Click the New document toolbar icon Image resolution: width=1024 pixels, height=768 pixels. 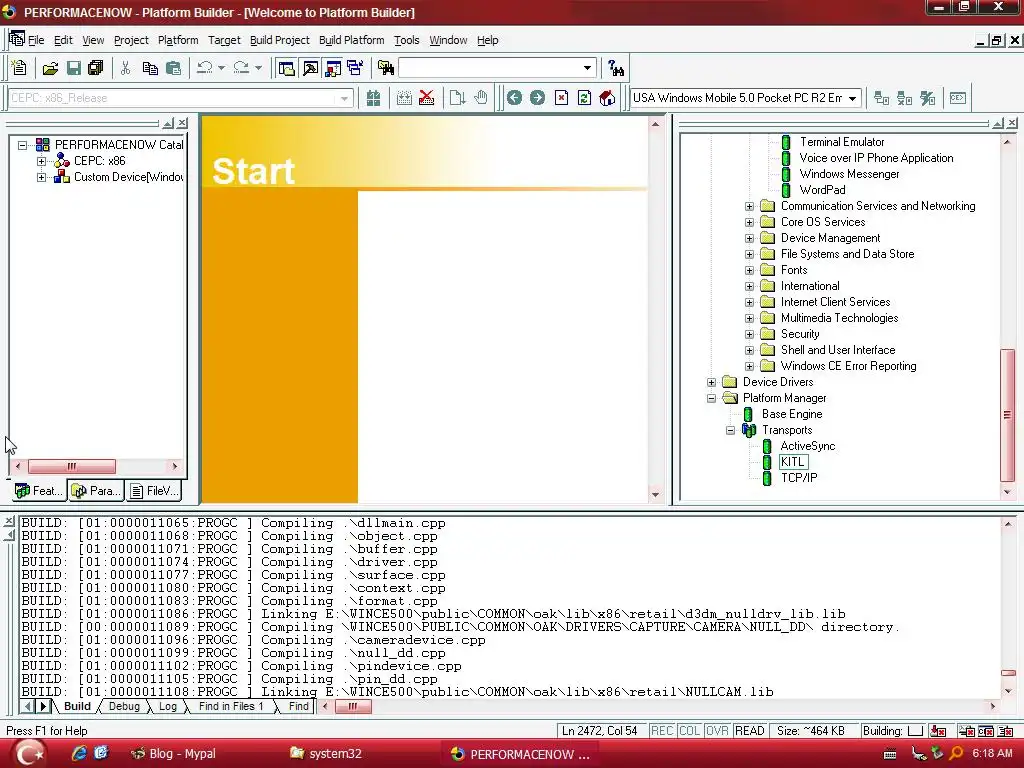pos(20,68)
